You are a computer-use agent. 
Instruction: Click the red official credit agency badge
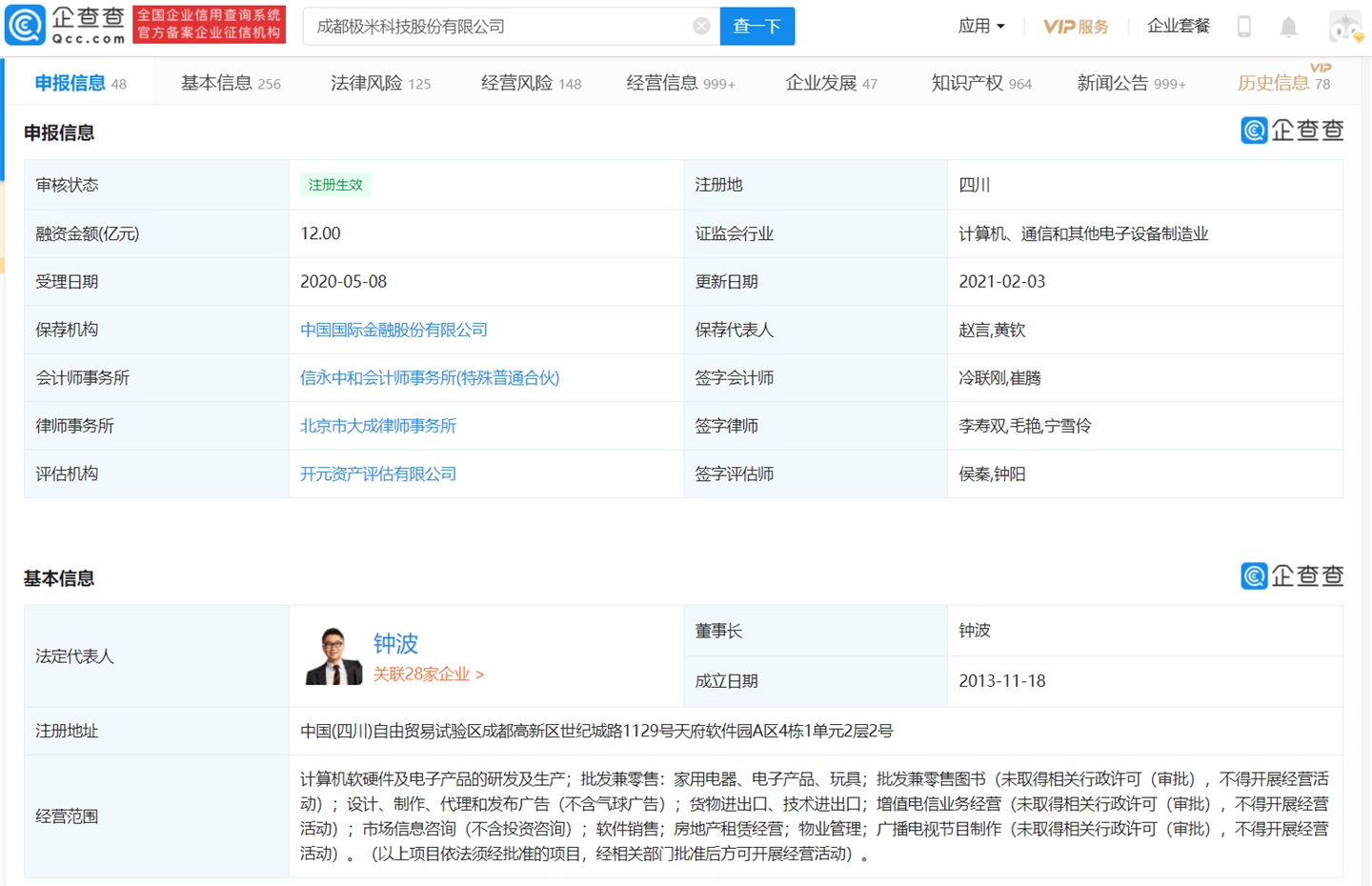pos(210,25)
